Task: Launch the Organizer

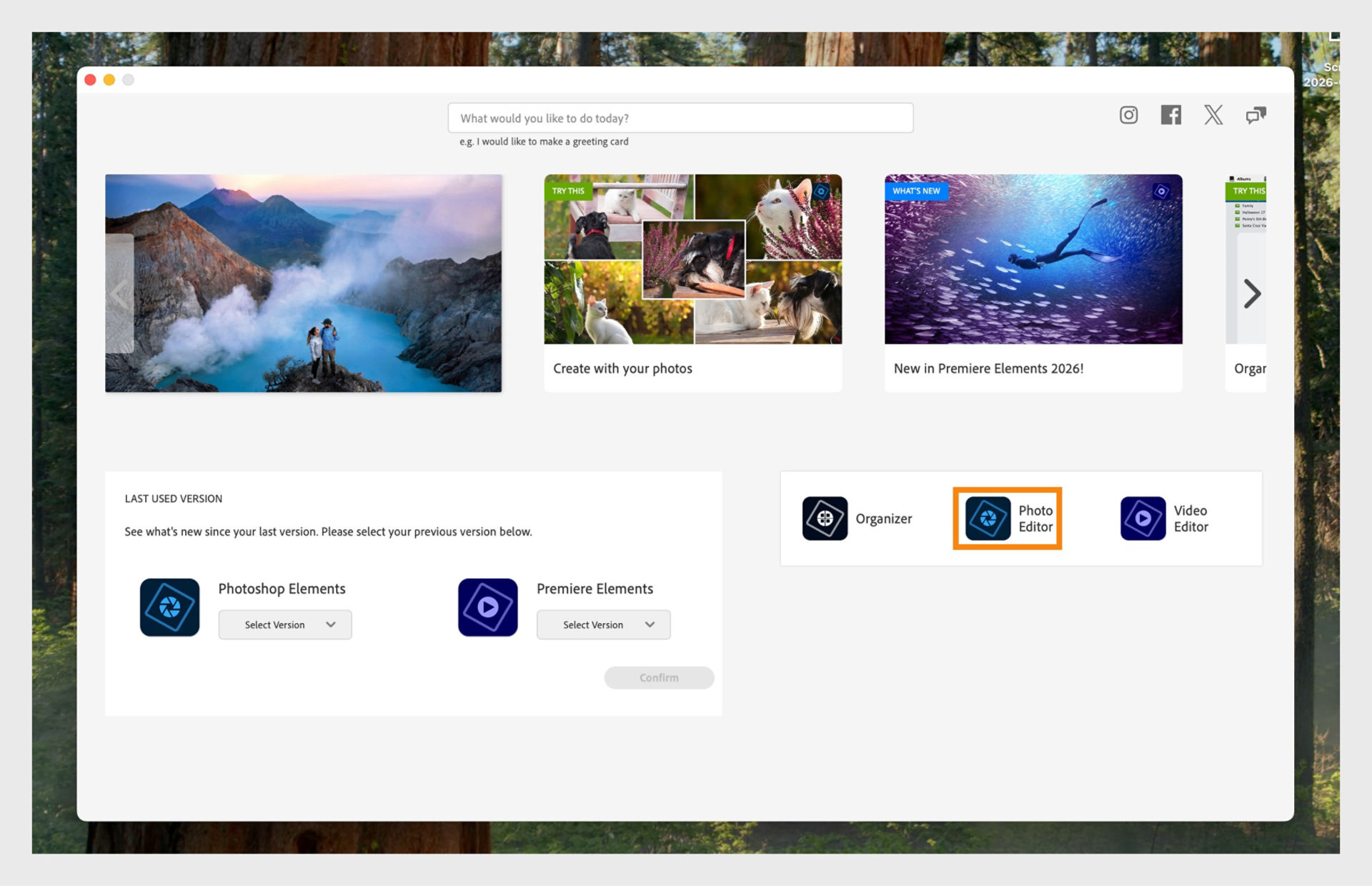Action: [x=860, y=518]
